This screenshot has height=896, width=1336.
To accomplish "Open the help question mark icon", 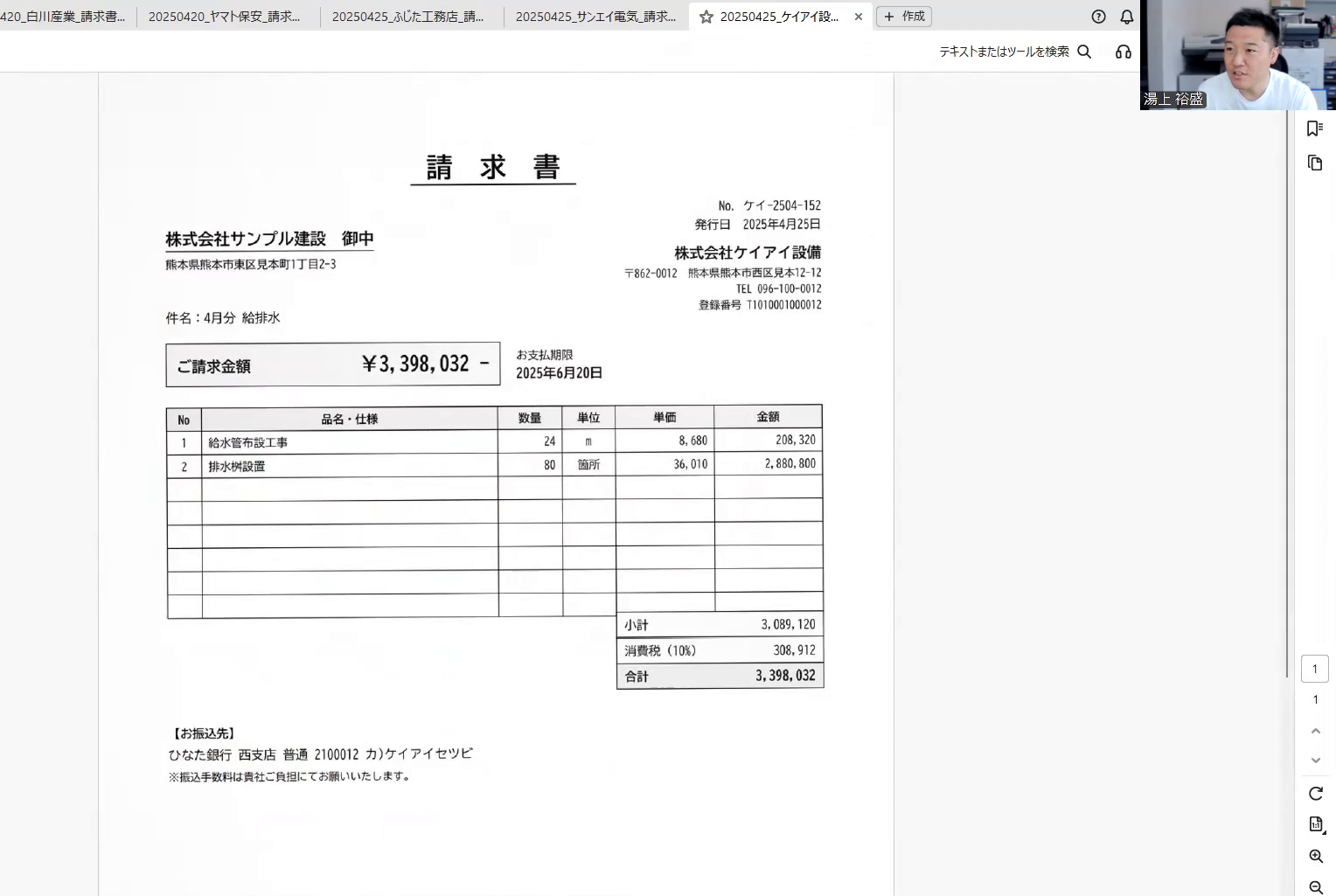I will click(x=1099, y=17).
